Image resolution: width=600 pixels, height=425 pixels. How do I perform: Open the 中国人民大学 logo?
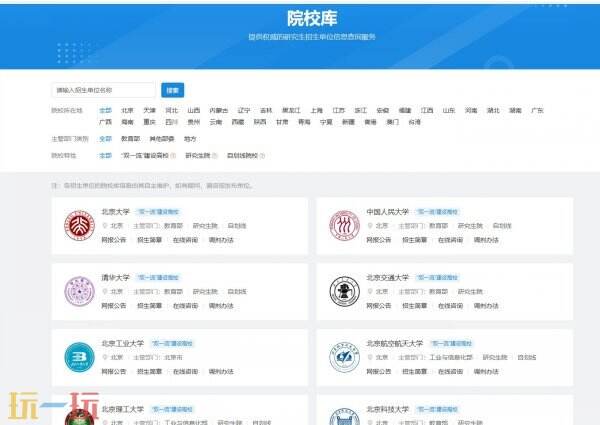tap(344, 226)
